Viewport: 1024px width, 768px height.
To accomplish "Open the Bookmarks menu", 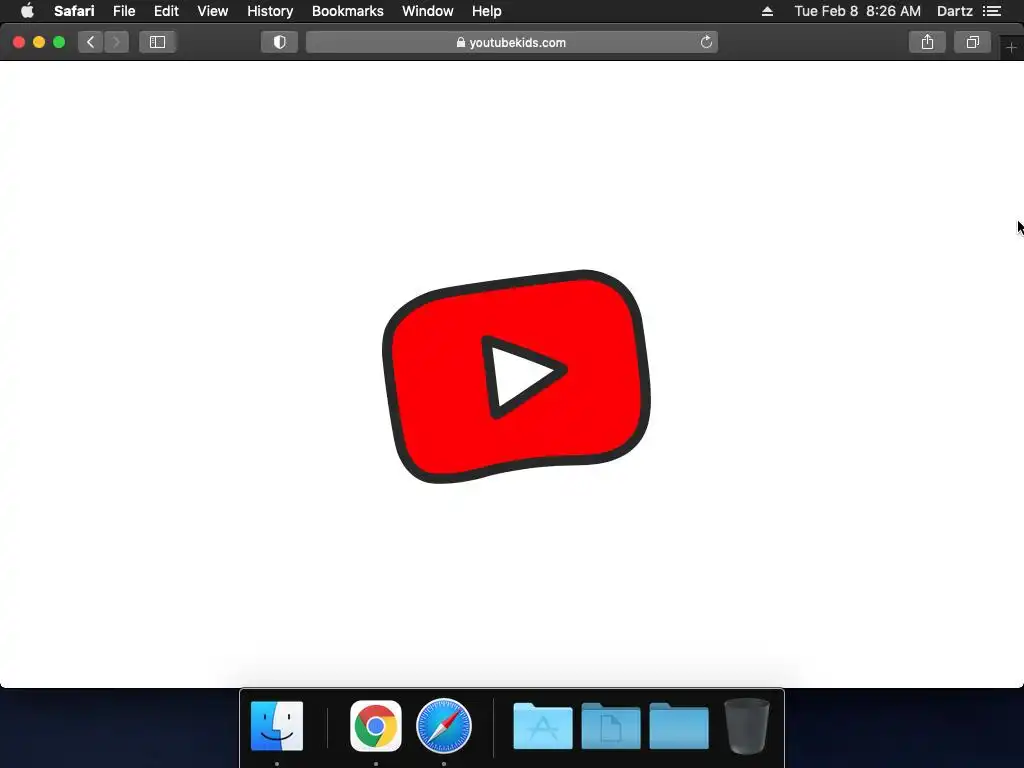I will click(347, 11).
